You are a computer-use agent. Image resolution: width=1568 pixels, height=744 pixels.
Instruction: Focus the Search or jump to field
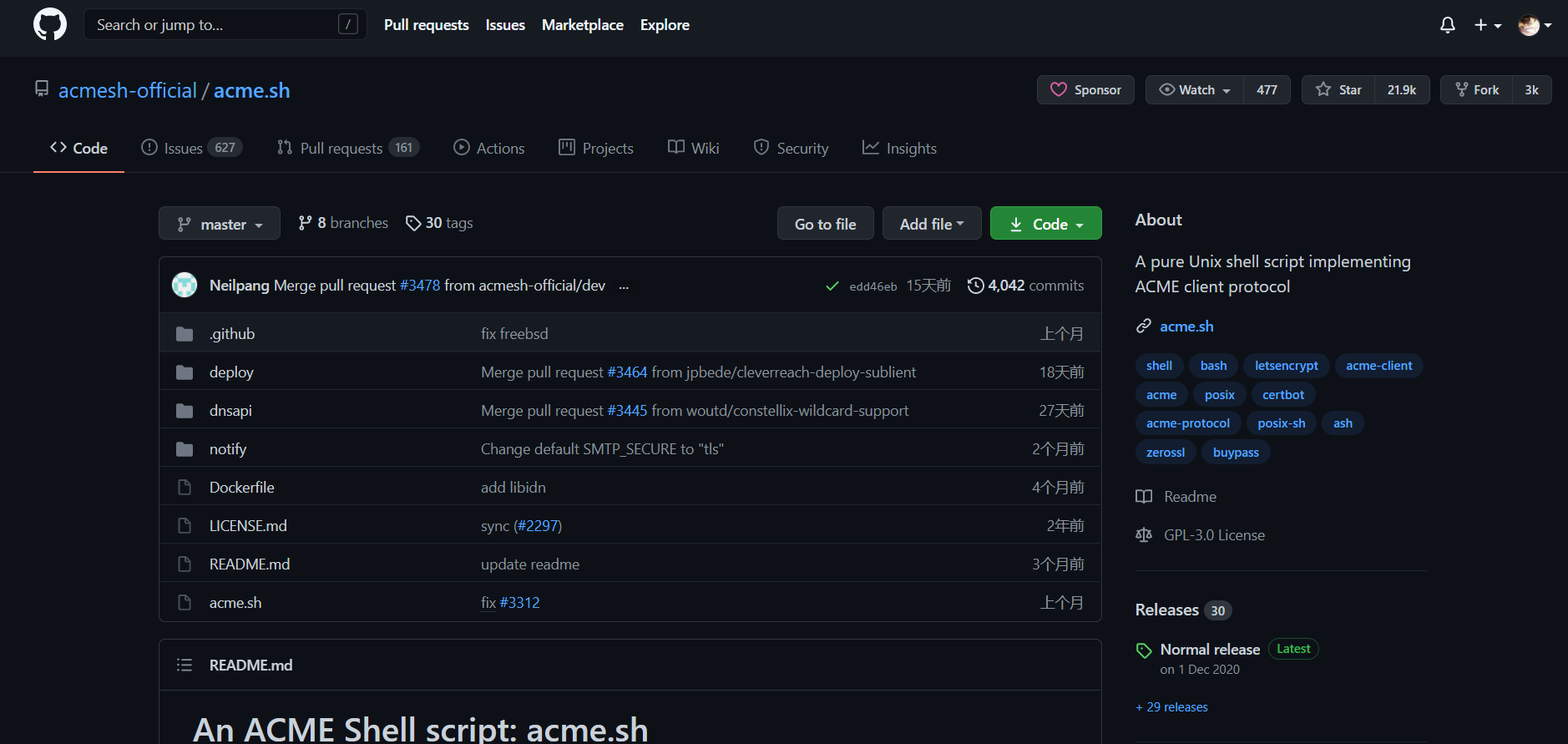click(x=225, y=25)
